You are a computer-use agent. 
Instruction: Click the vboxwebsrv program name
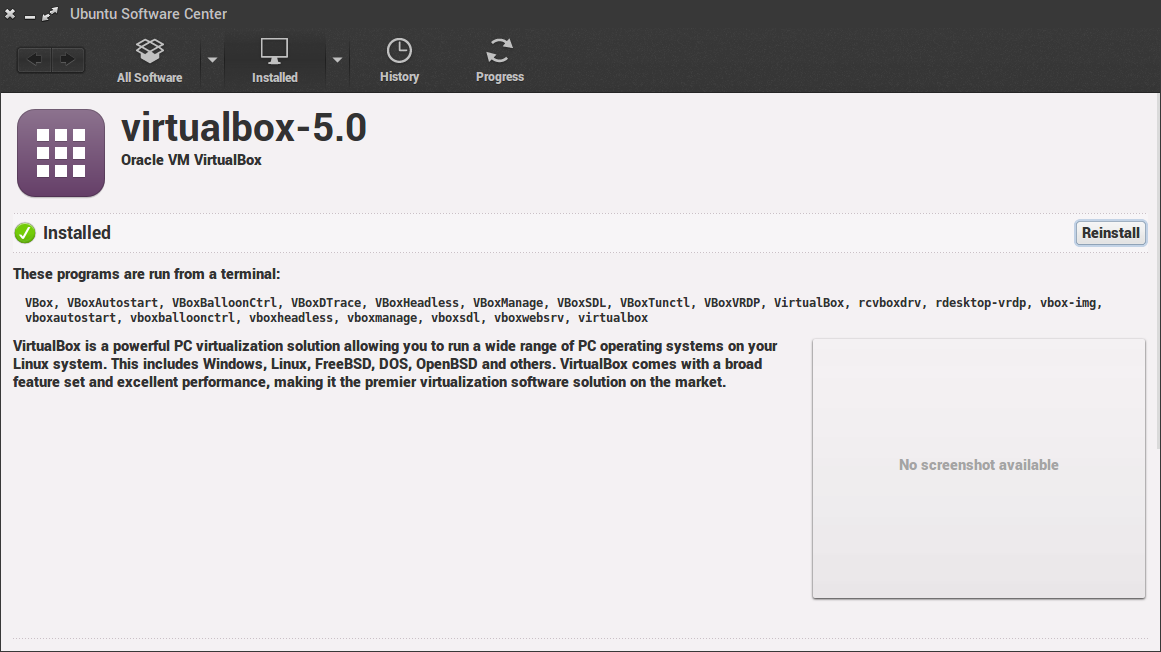[529, 317]
